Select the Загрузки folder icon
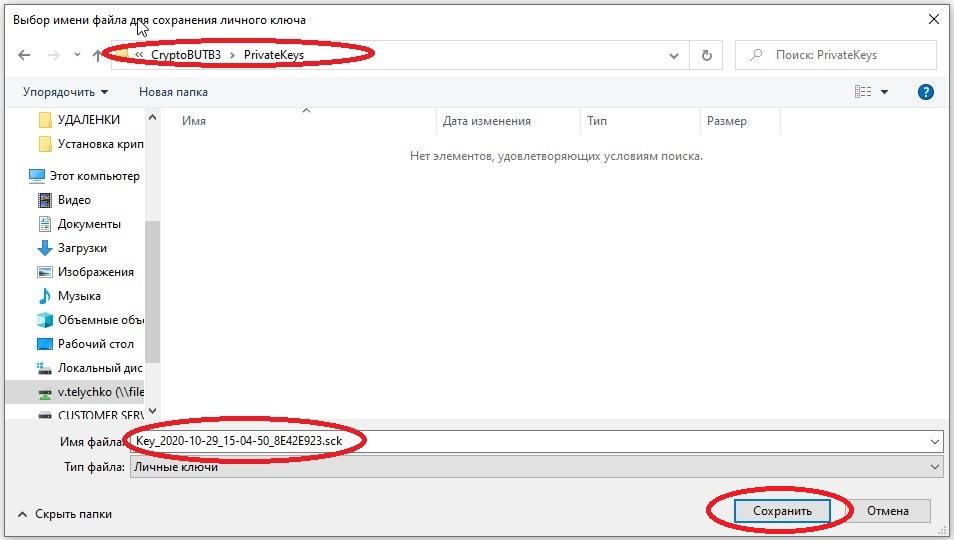 click(x=45, y=248)
